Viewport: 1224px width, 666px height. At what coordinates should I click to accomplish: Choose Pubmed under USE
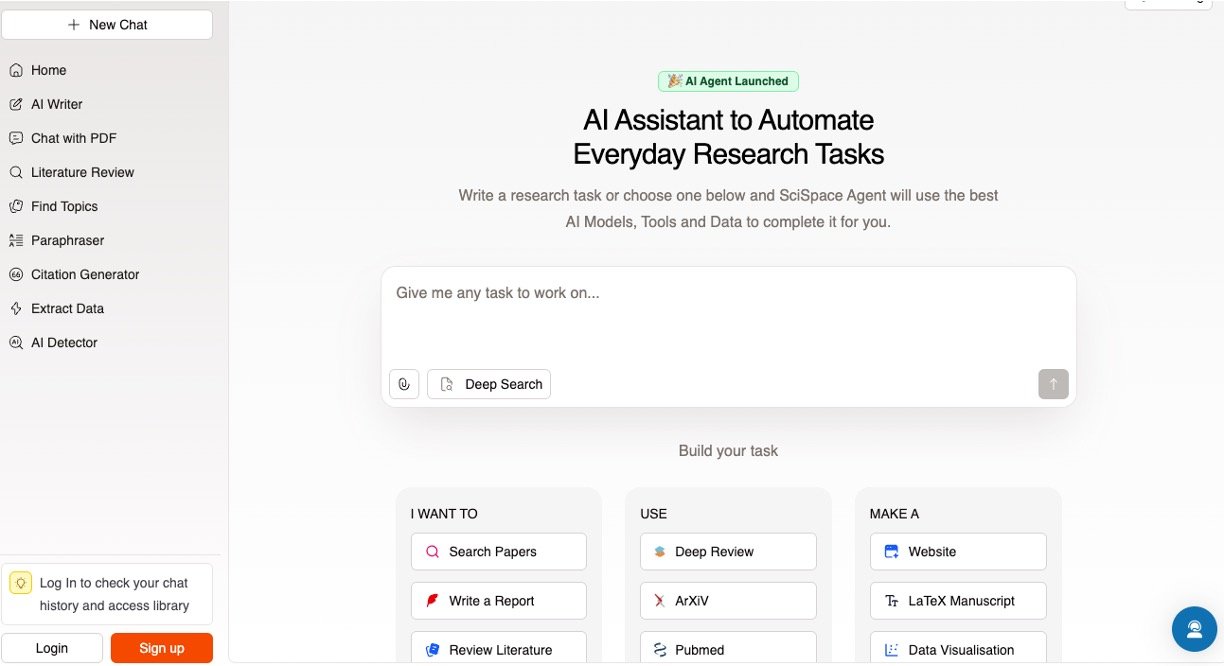(728, 648)
